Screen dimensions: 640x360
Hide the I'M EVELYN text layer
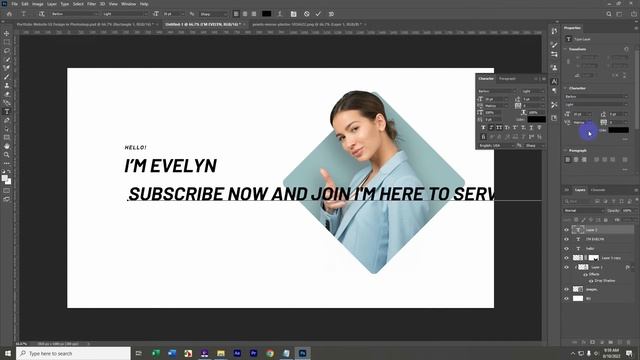point(567,239)
